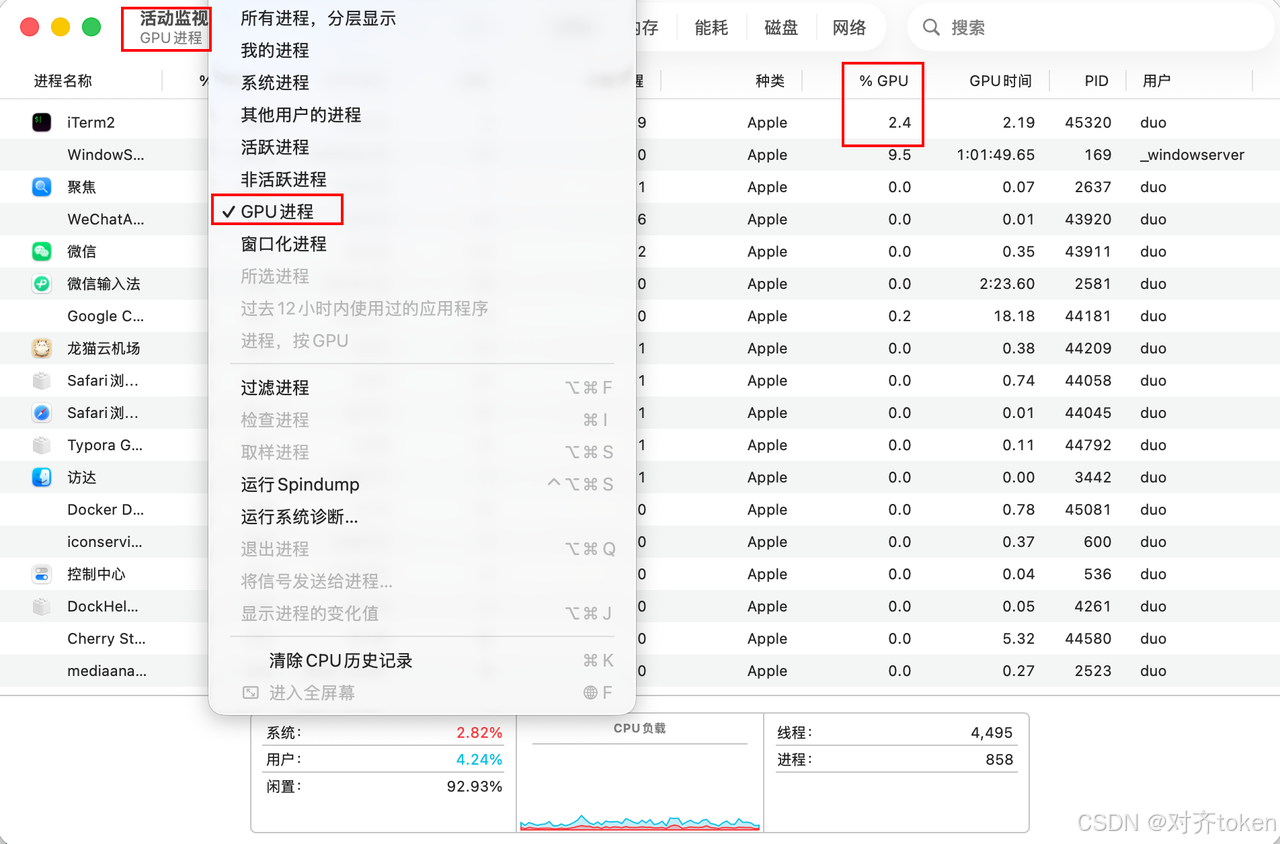Select 其他用户的进程 menu item
Viewport: 1280px width, 844px height.
tap(301, 115)
